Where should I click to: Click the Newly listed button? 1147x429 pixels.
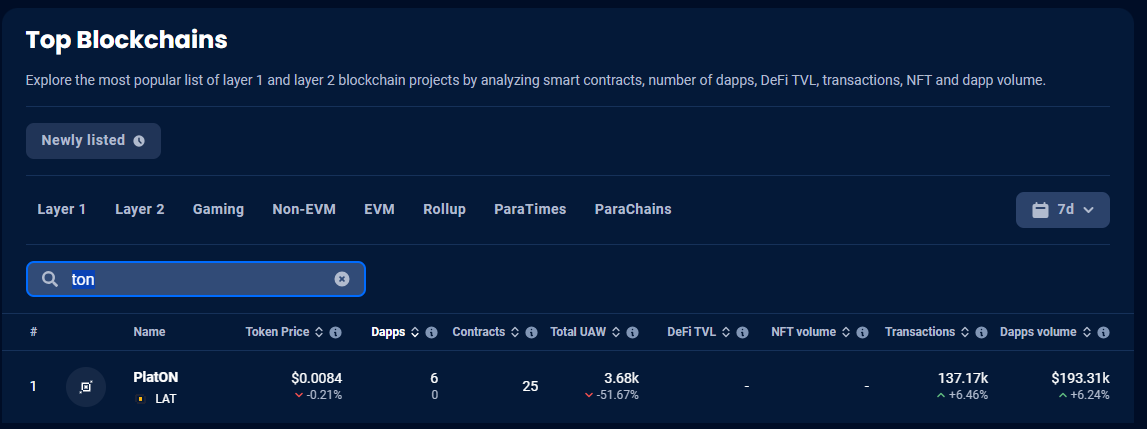94,141
